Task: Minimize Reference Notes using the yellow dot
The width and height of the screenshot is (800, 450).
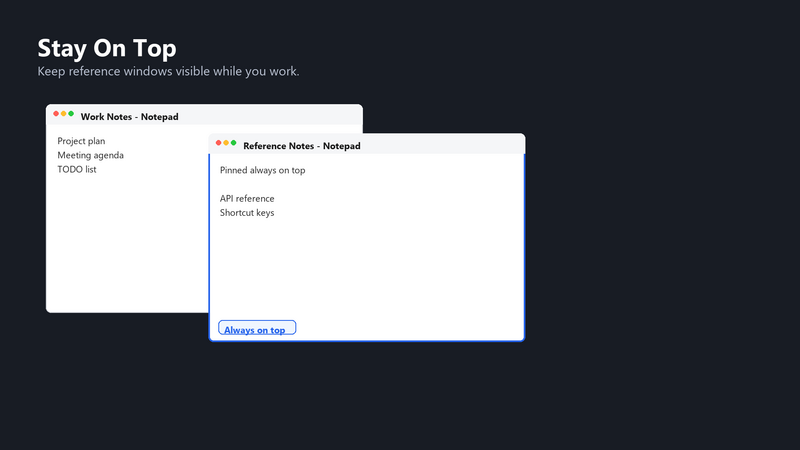Action: tap(226, 143)
